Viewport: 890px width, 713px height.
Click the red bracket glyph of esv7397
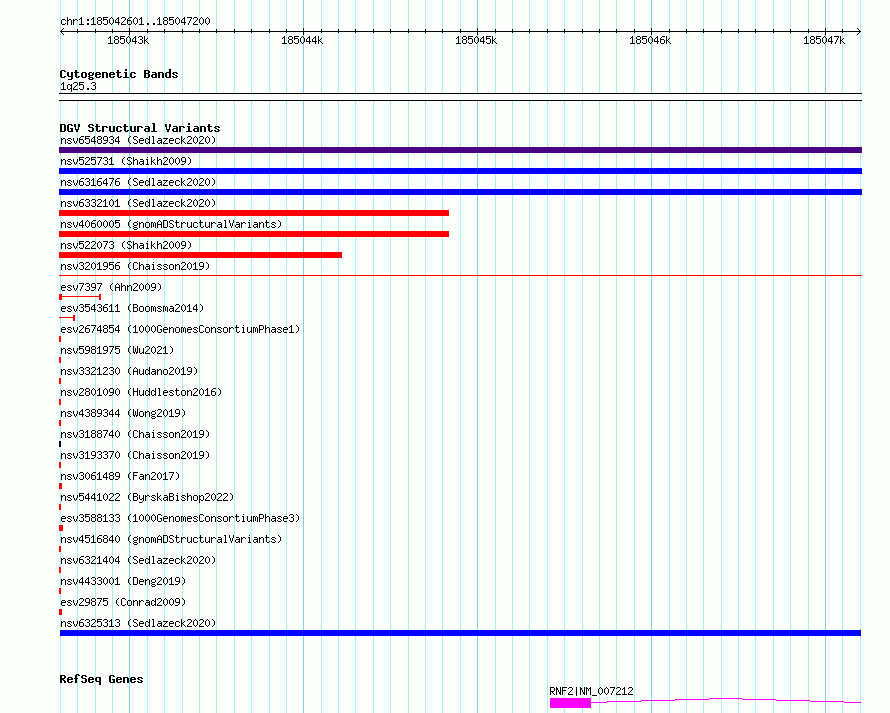click(x=80, y=297)
